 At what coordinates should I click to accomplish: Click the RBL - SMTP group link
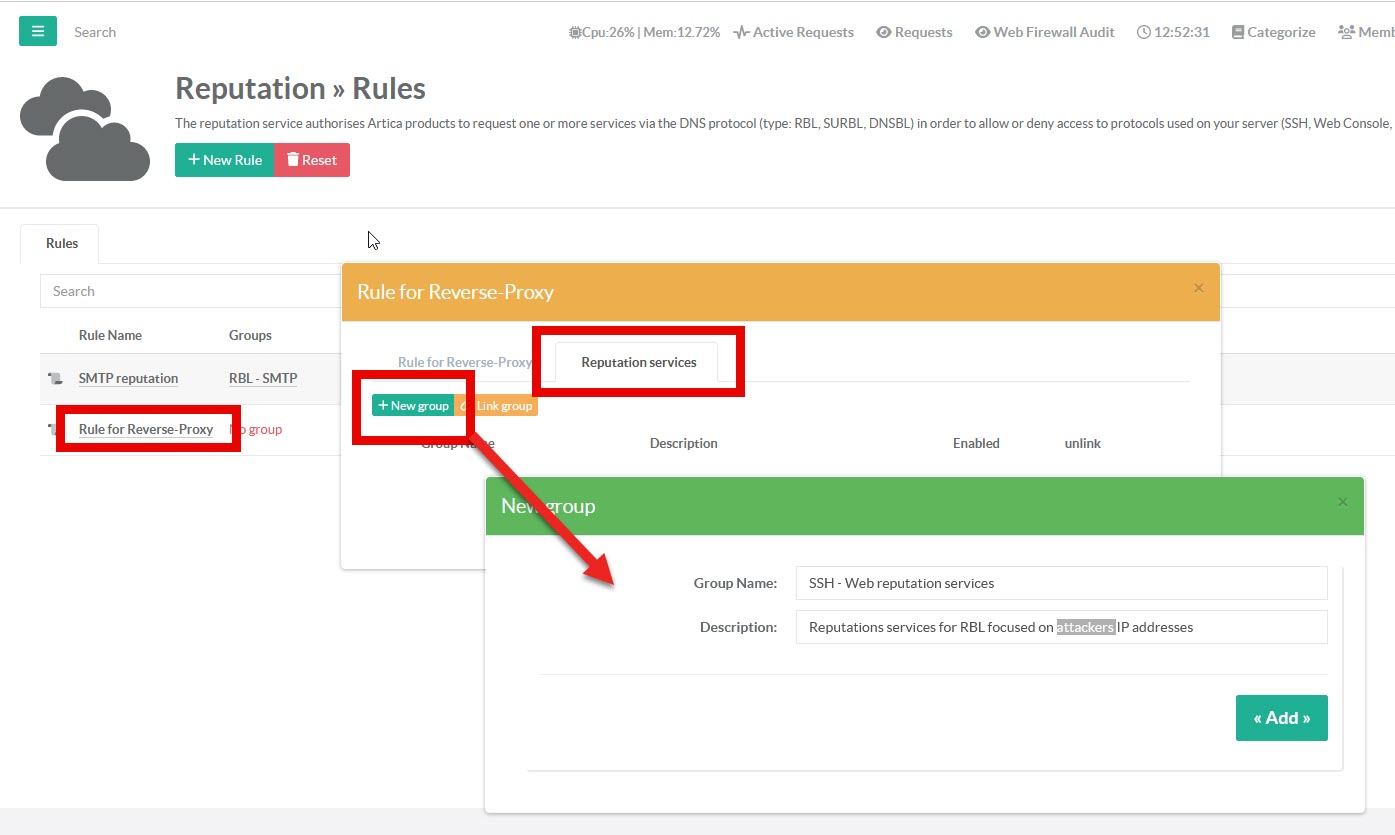[262, 378]
